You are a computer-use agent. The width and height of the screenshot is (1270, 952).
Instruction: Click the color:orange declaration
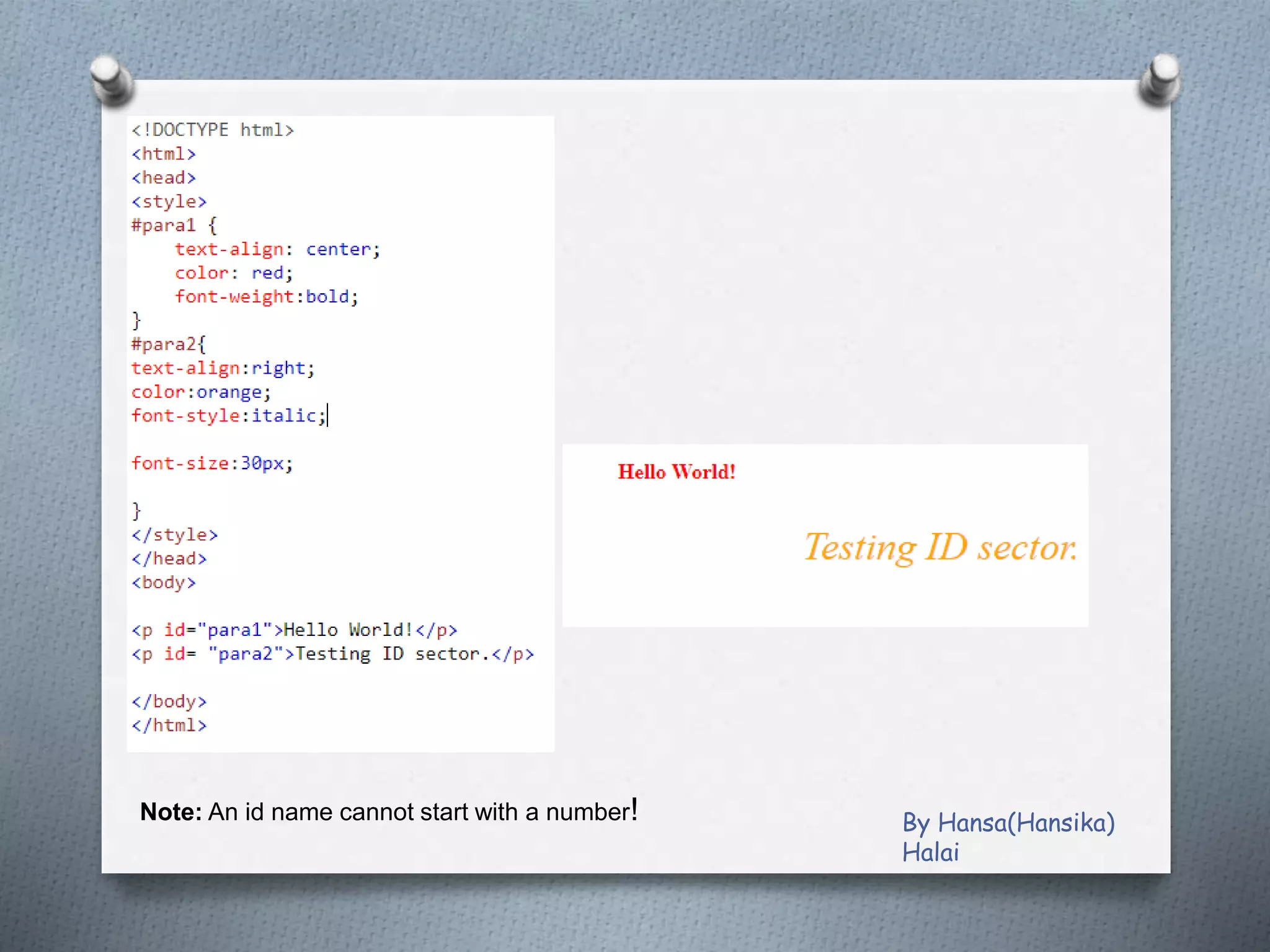[x=201, y=392]
